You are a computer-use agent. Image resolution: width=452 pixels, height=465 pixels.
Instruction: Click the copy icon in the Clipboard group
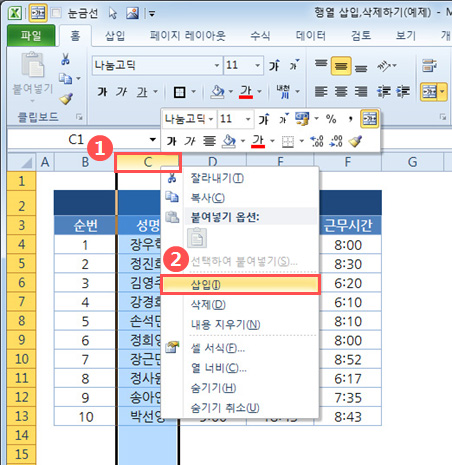[x=66, y=79]
